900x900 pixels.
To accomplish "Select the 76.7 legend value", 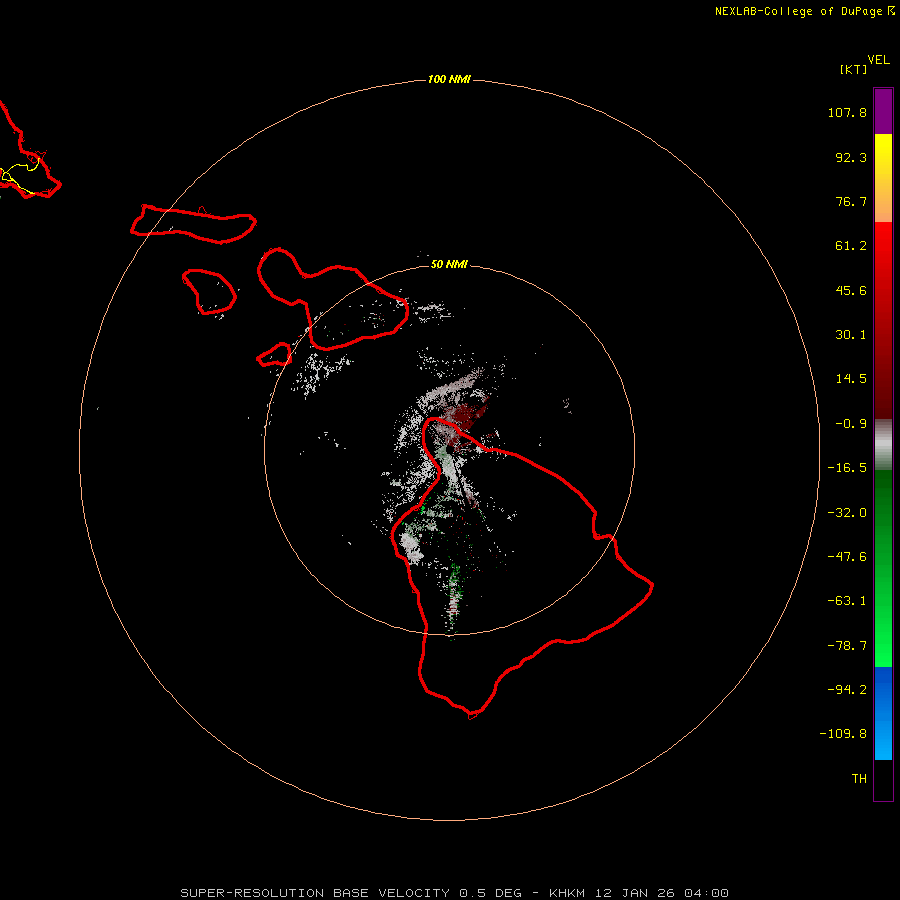I will click(x=851, y=201).
